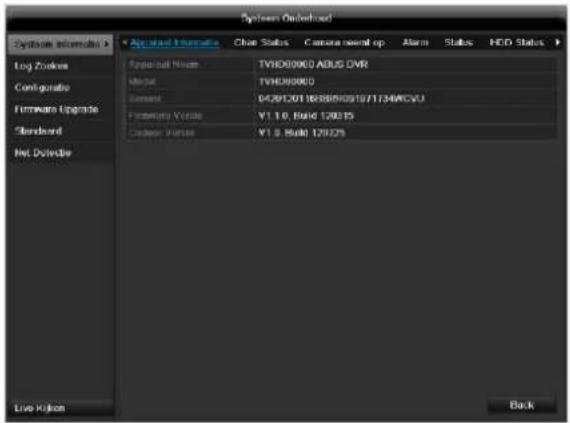
Task: Switch to the Apparaat Informatie tab
Action: coord(174,43)
